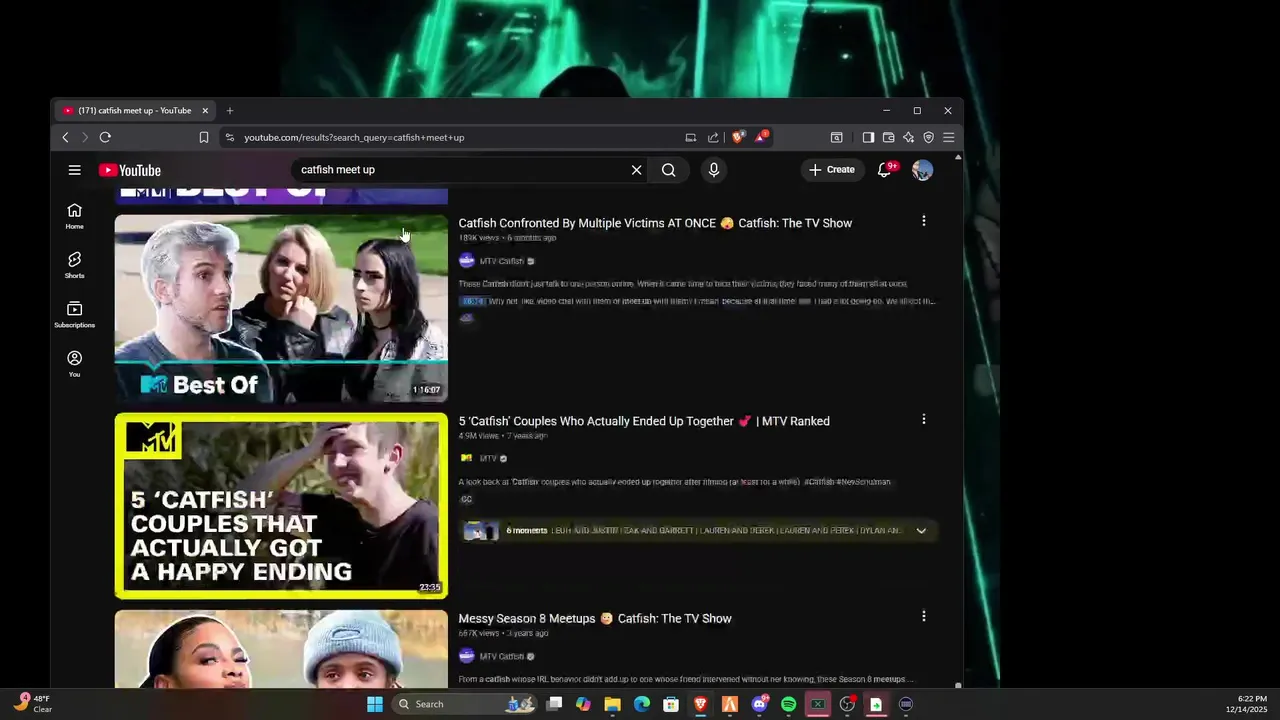
Task: Open Spotify from the taskbar
Action: [x=788, y=704]
